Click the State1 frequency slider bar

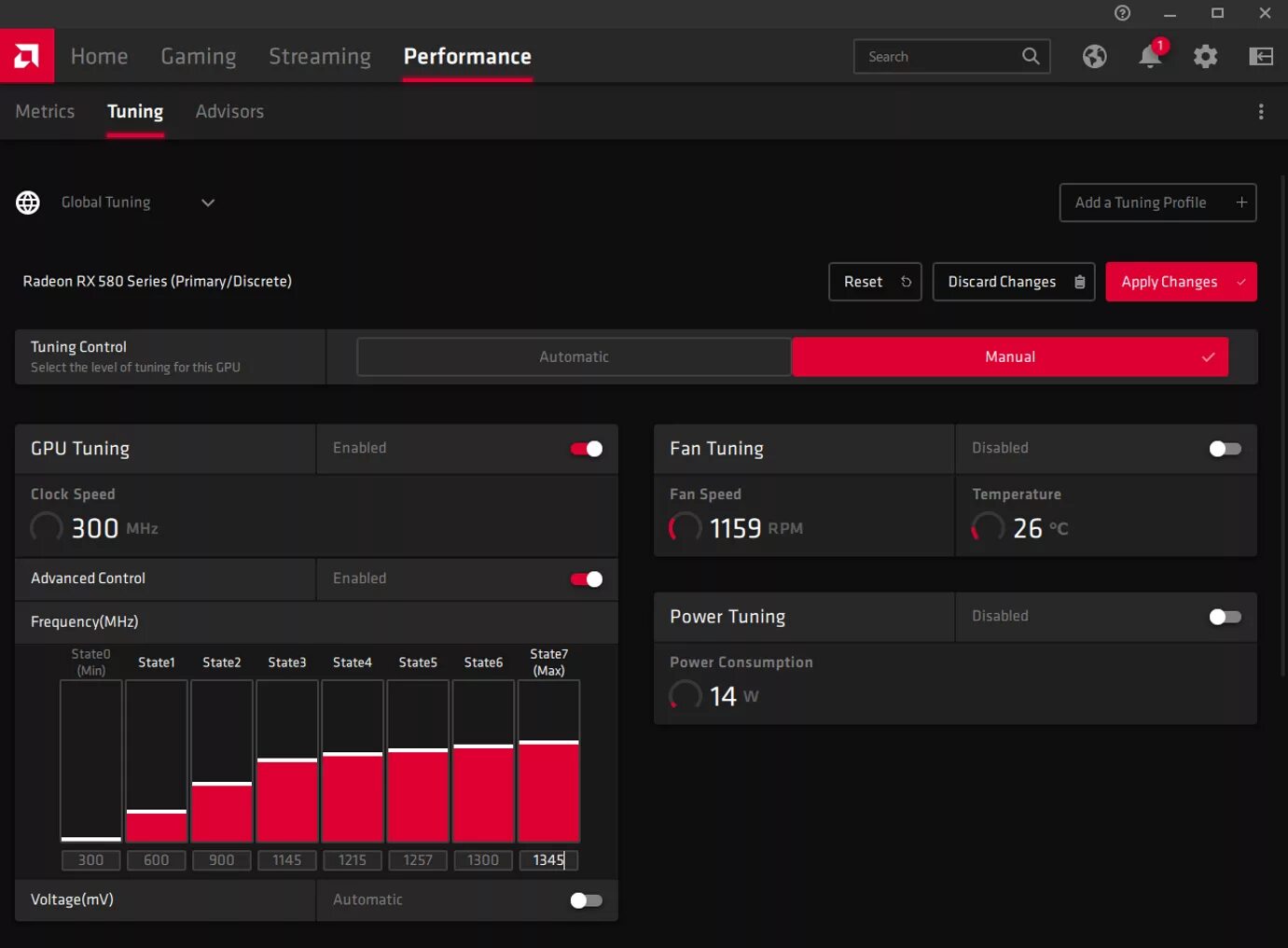[x=157, y=761]
